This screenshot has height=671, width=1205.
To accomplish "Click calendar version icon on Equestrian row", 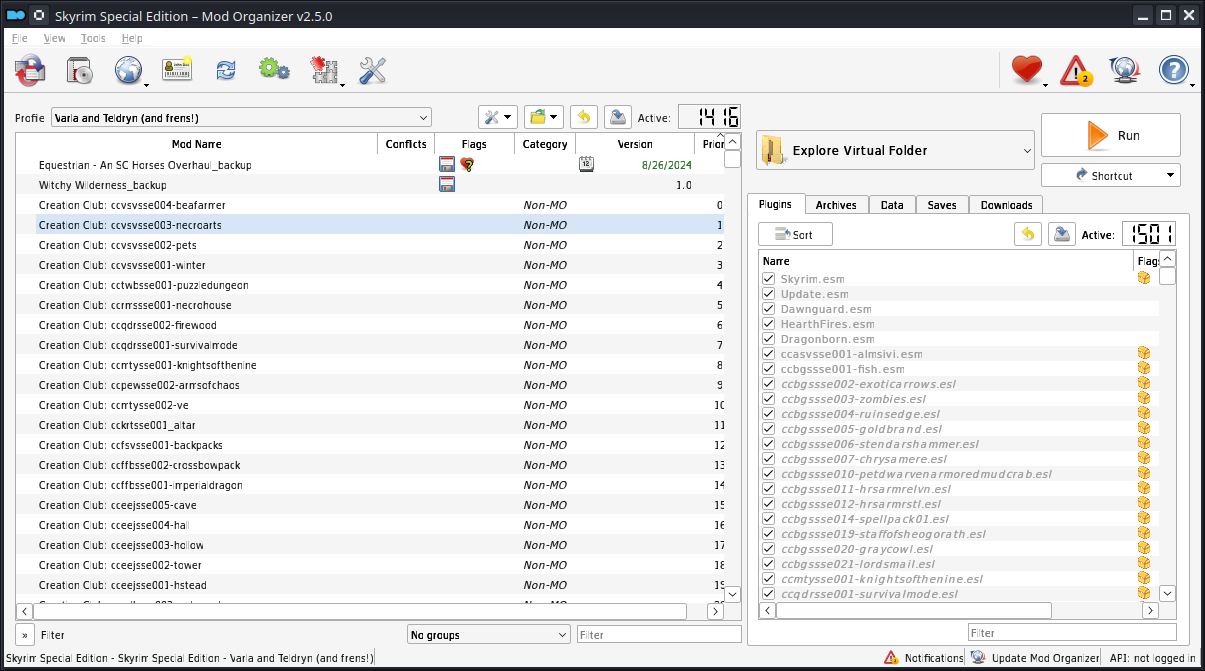I will pos(587,165).
